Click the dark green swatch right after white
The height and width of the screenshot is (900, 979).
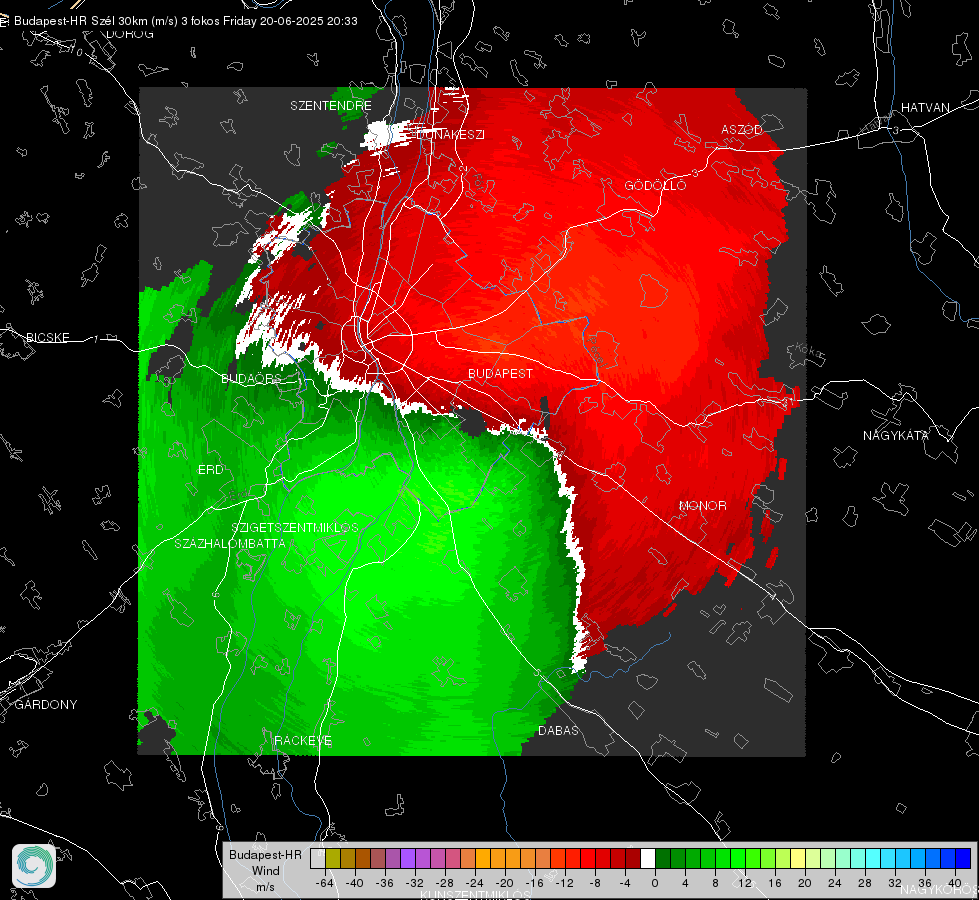(x=663, y=858)
